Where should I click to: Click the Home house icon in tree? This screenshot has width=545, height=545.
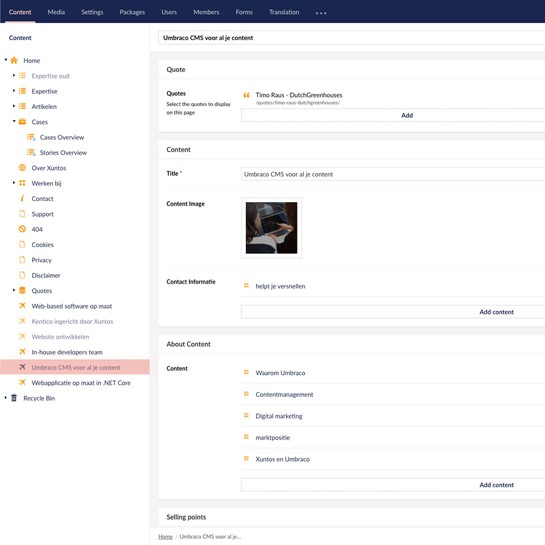click(14, 60)
